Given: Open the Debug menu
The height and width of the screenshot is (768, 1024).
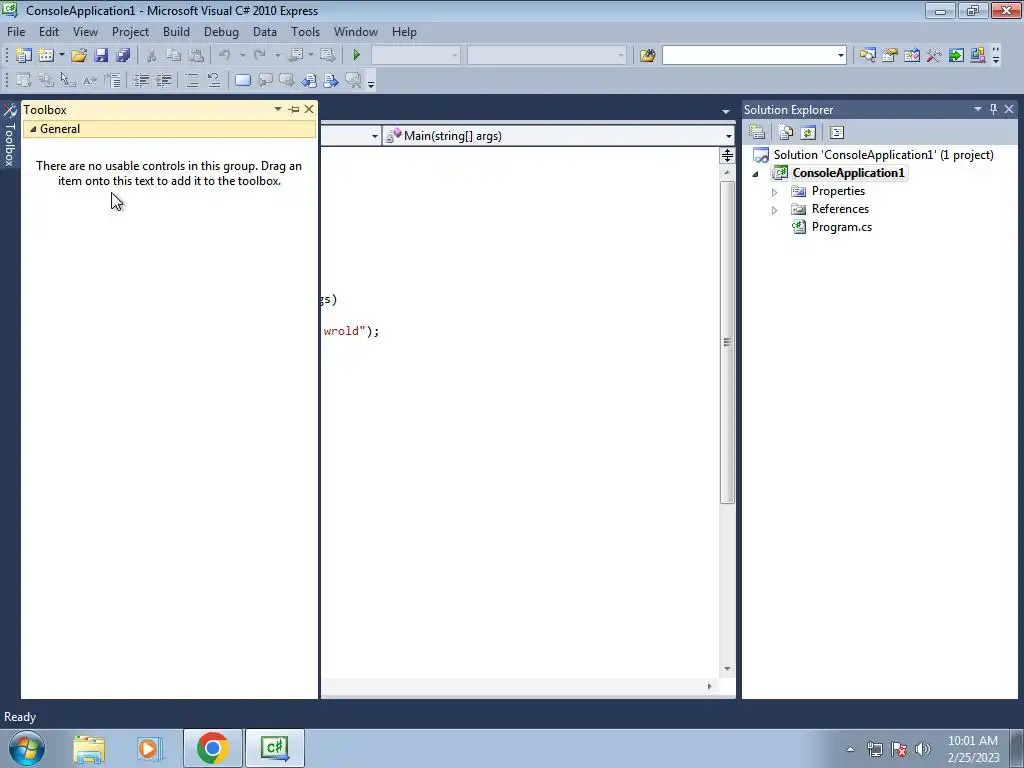Looking at the screenshot, I should (x=221, y=32).
